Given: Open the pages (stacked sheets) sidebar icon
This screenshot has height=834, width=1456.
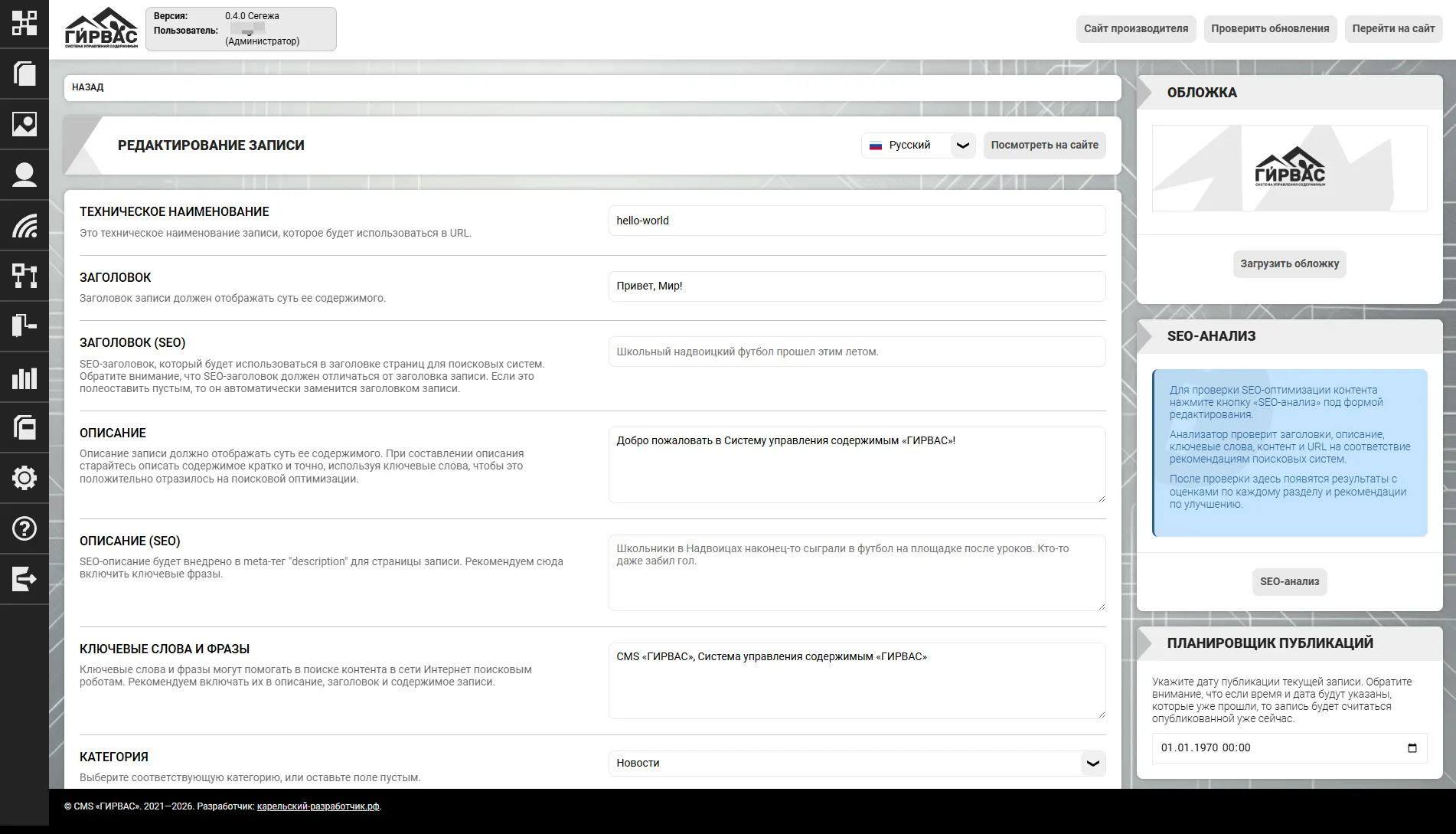Looking at the screenshot, I should pos(24,74).
